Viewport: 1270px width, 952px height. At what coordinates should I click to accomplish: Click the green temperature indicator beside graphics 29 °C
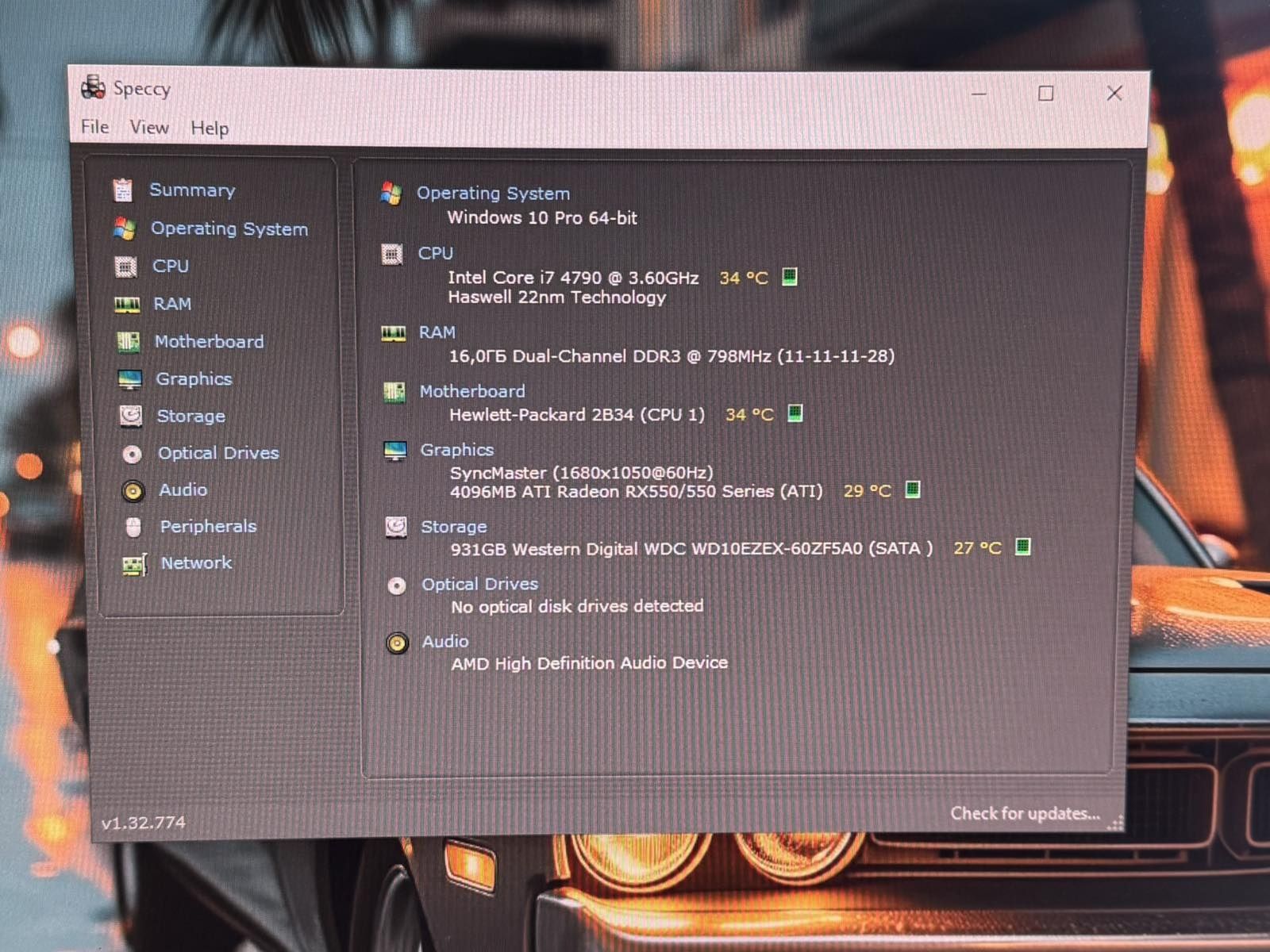pos(913,489)
